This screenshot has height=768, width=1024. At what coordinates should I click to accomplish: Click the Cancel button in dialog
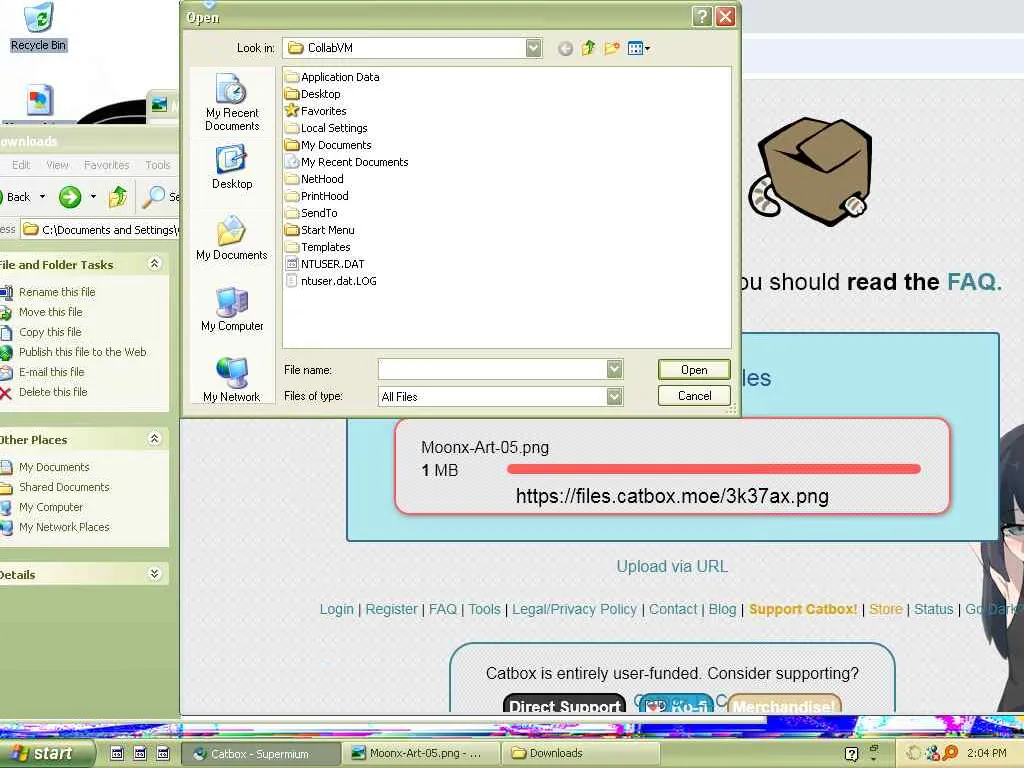pos(694,396)
